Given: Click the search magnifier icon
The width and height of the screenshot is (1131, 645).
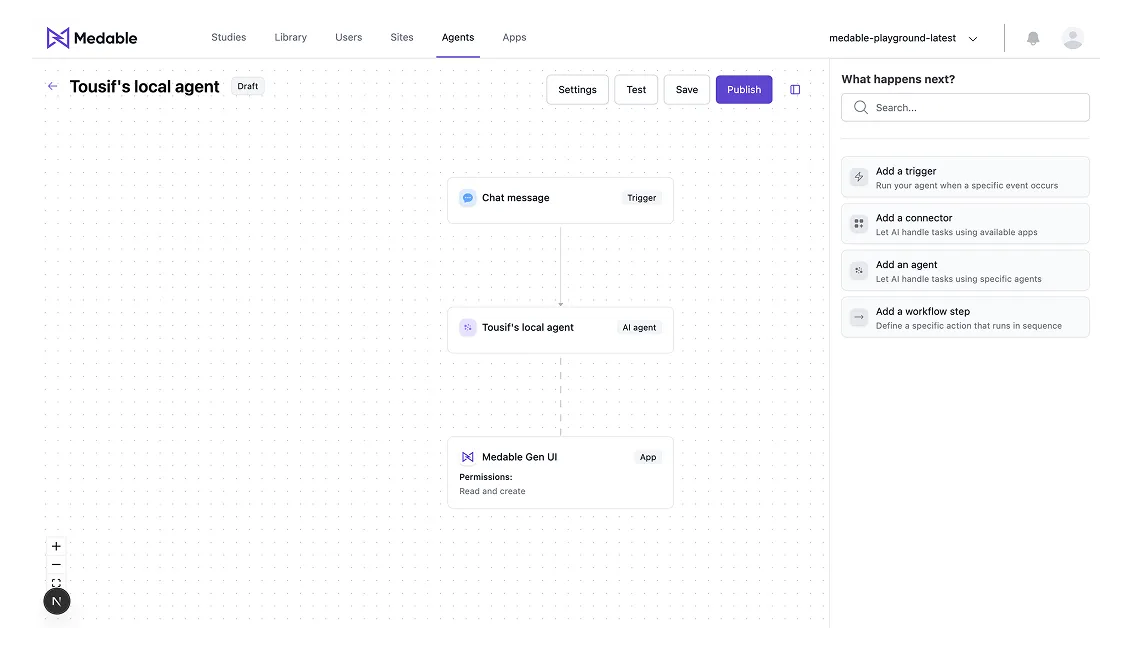Looking at the screenshot, I should click(x=861, y=108).
